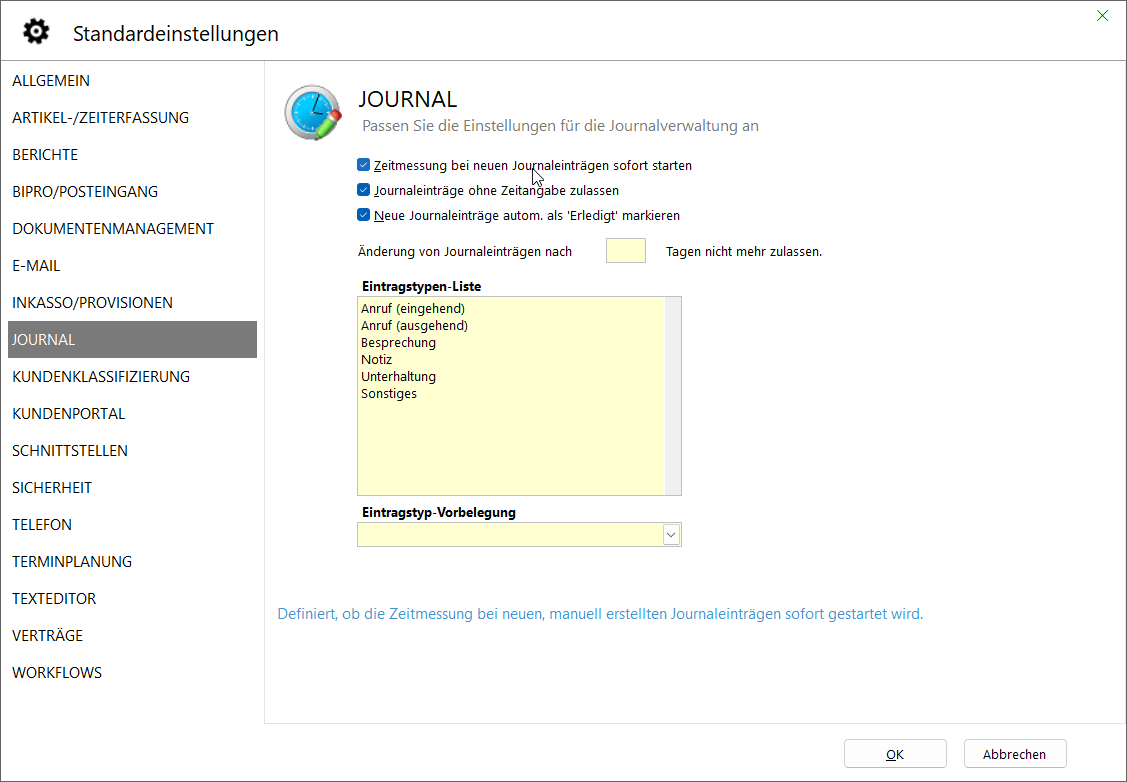Open the WORKFLOWS settings category
Screen dimensions: 1127x782
[x=57, y=673]
